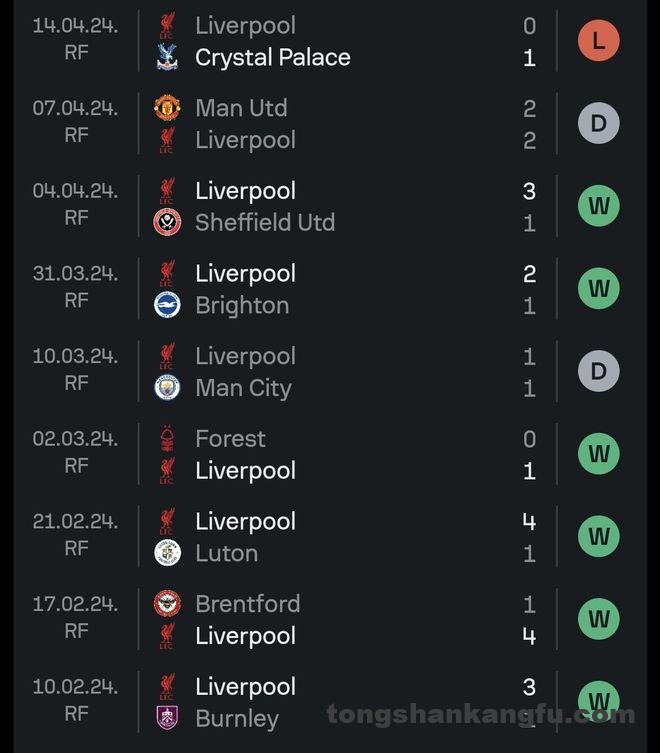The image size is (660, 753).
Task: Click the Man Utd club crest
Action: coord(167,107)
